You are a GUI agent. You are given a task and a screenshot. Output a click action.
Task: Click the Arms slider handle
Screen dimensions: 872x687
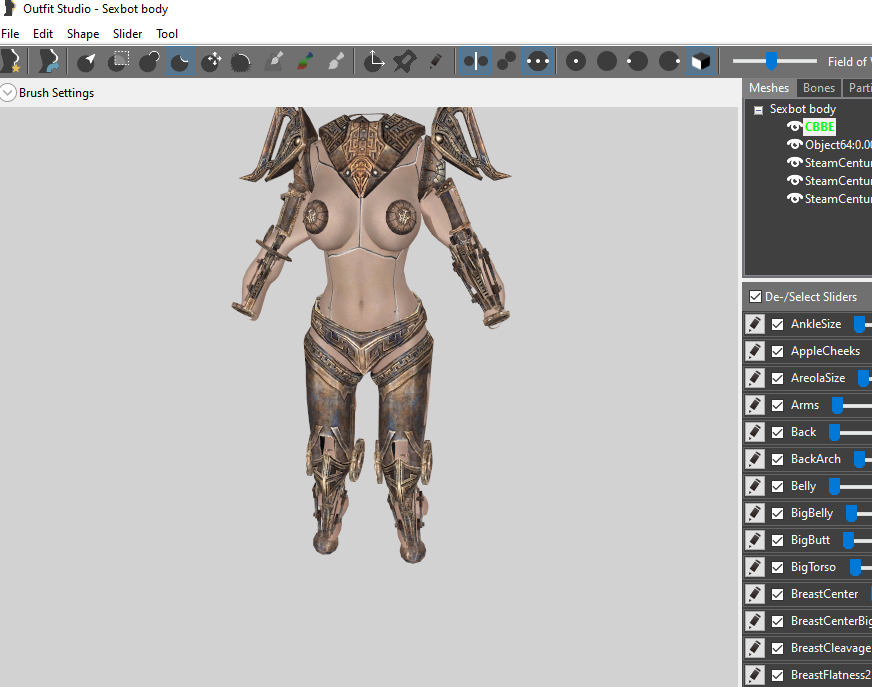pos(837,406)
